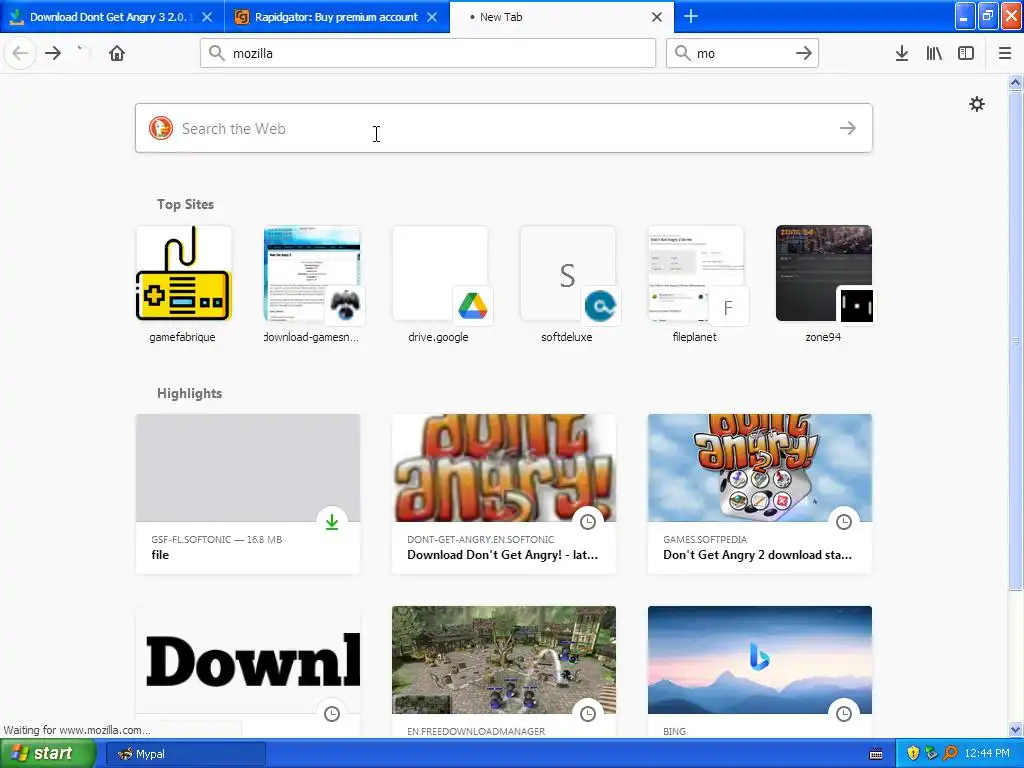Click history clock on Freedownloadmanager highlight
Viewport: 1024px width, 768px height.
(588, 714)
